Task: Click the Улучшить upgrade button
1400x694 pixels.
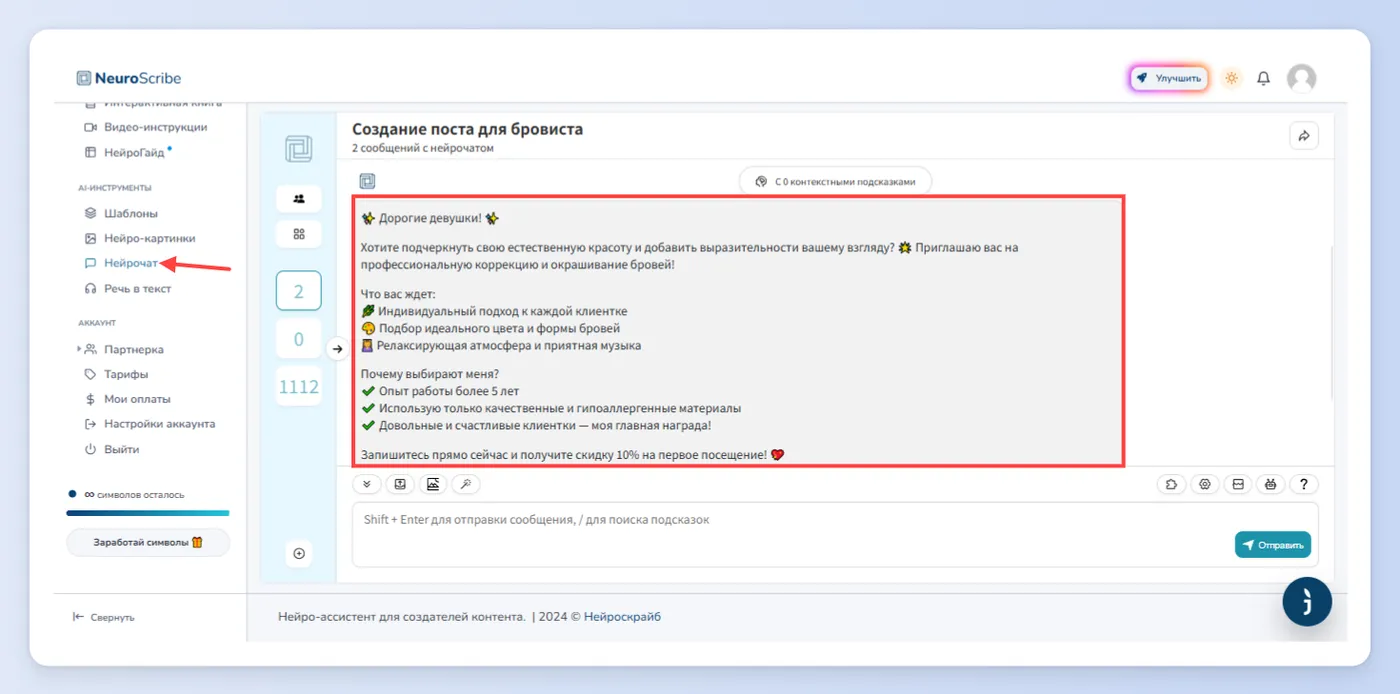Action: [1169, 78]
